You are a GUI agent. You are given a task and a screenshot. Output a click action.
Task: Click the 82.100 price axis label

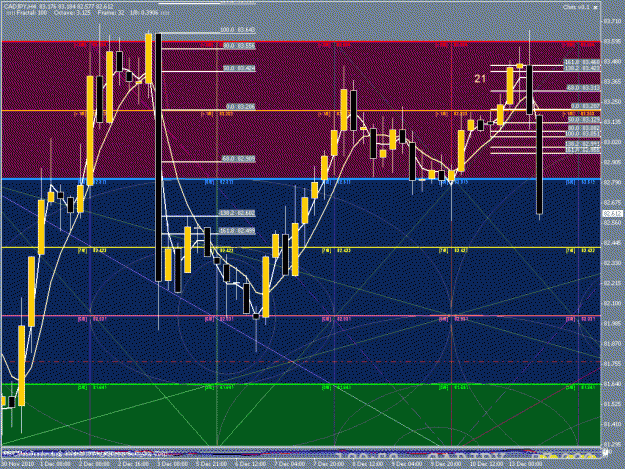click(x=612, y=304)
